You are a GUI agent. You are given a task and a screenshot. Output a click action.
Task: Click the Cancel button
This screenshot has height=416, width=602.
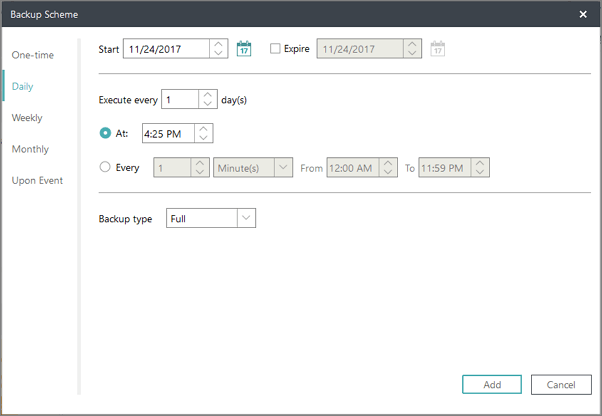pos(561,385)
